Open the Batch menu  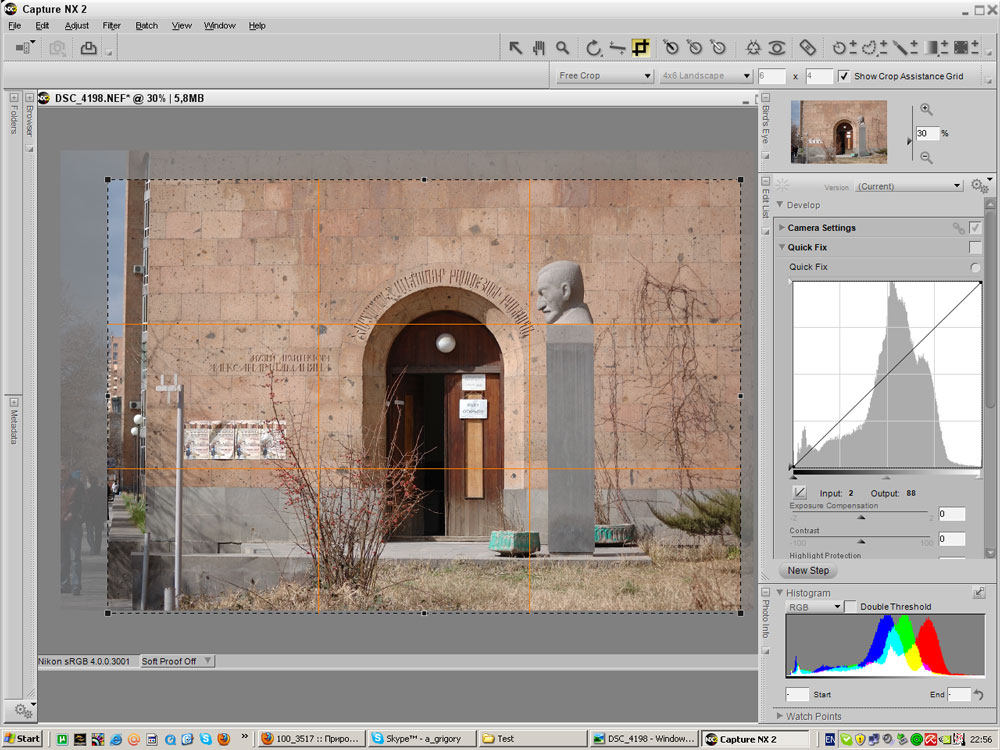(x=146, y=25)
